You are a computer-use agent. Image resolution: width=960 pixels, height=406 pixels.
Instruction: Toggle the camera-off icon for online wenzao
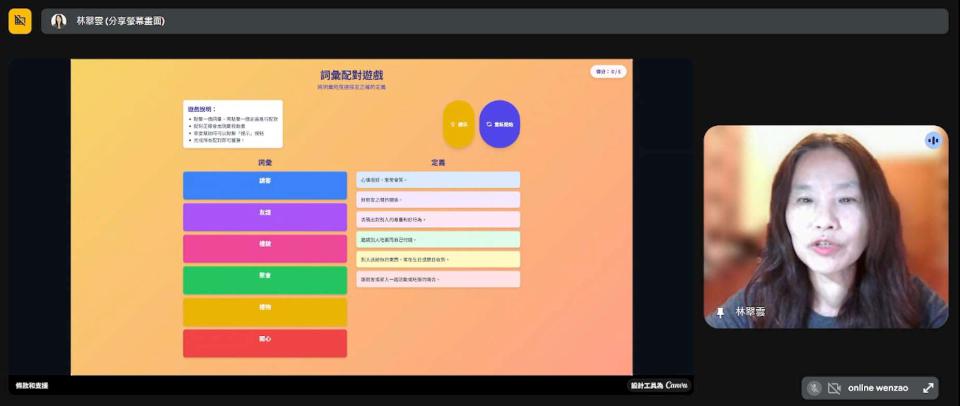[x=834, y=388]
